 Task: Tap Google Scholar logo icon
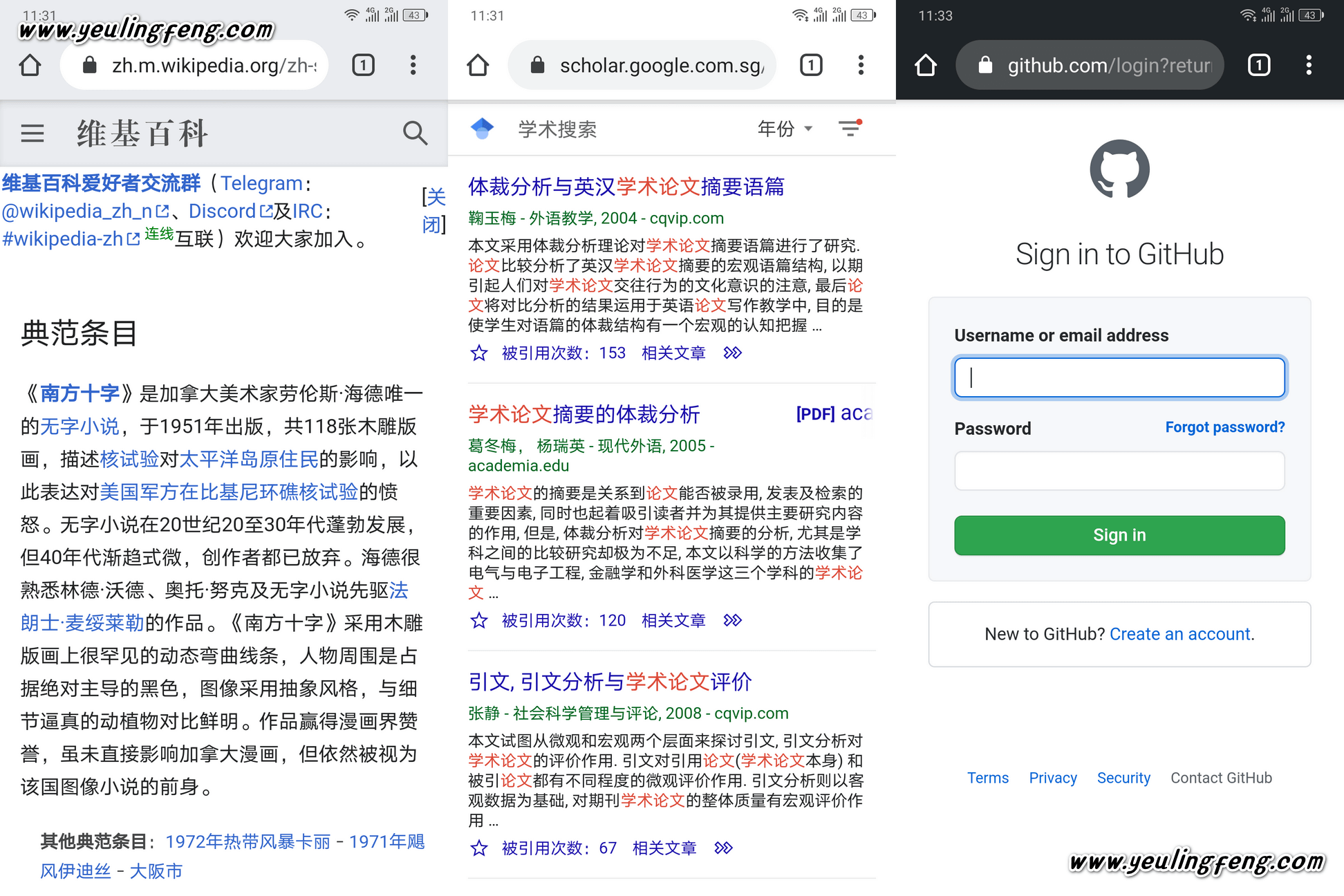point(482,129)
